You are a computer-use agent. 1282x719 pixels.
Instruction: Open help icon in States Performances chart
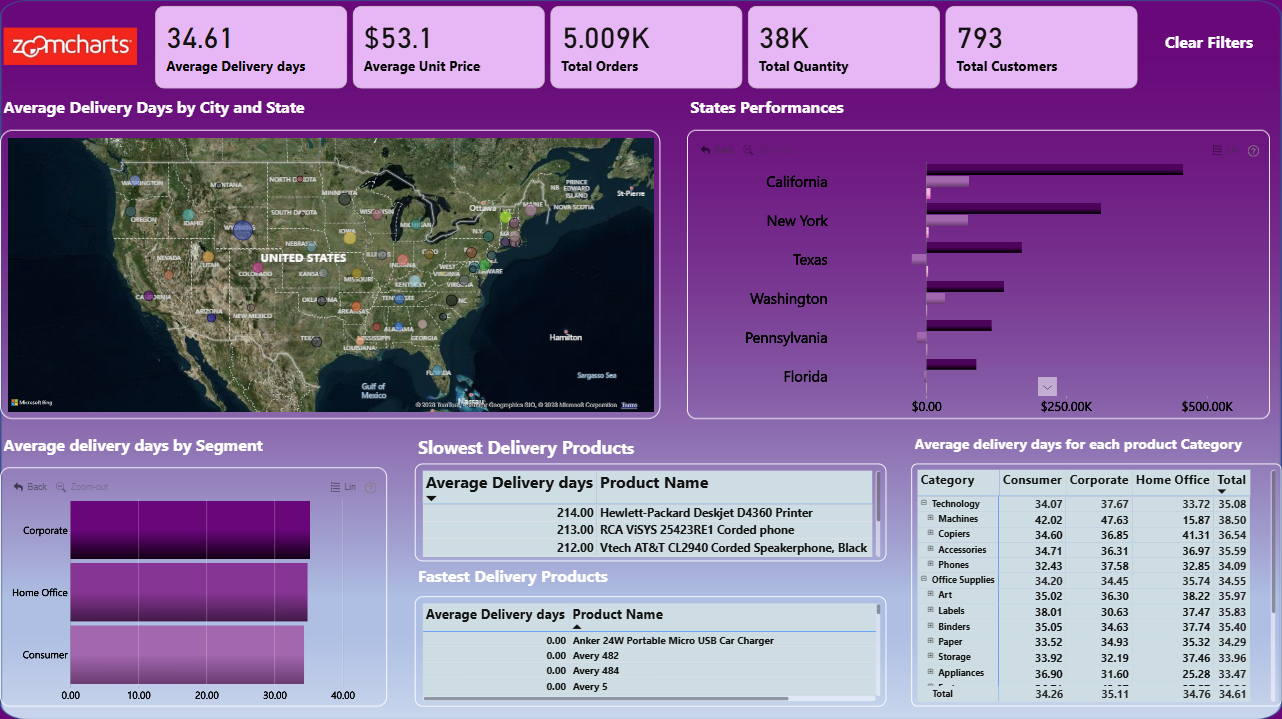pos(1253,151)
